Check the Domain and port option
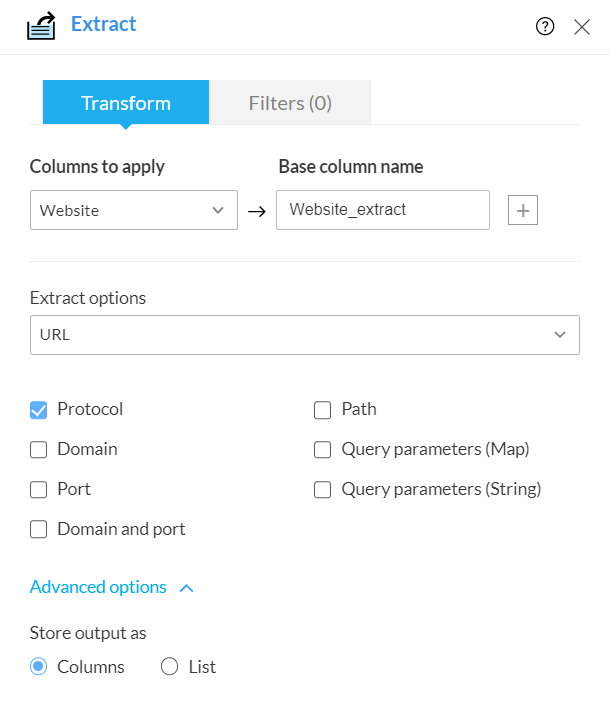Image resolution: width=610 pixels, height=709 pixels. (x=39, y=530)
